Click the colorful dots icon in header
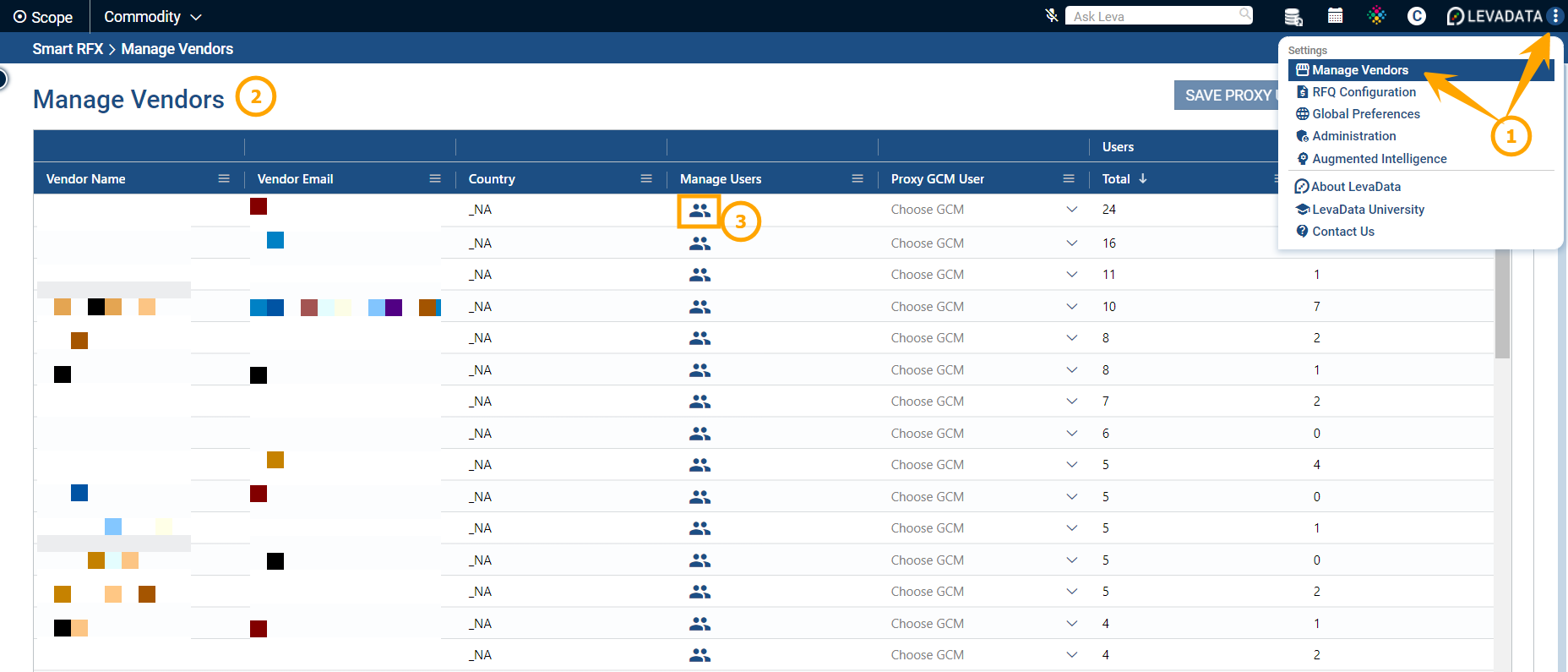 click(1376, 16)
